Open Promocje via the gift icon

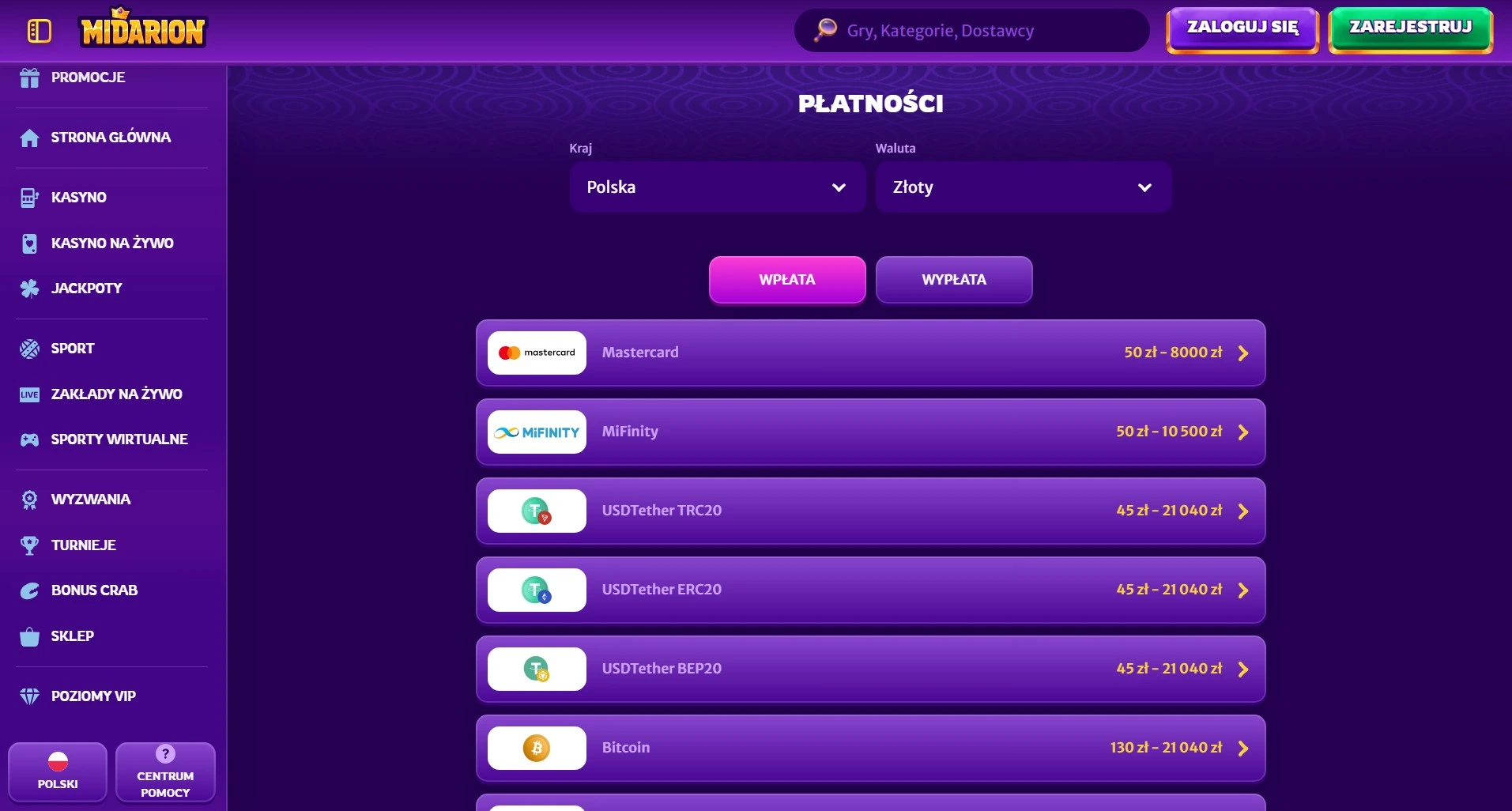click(29, 77)
